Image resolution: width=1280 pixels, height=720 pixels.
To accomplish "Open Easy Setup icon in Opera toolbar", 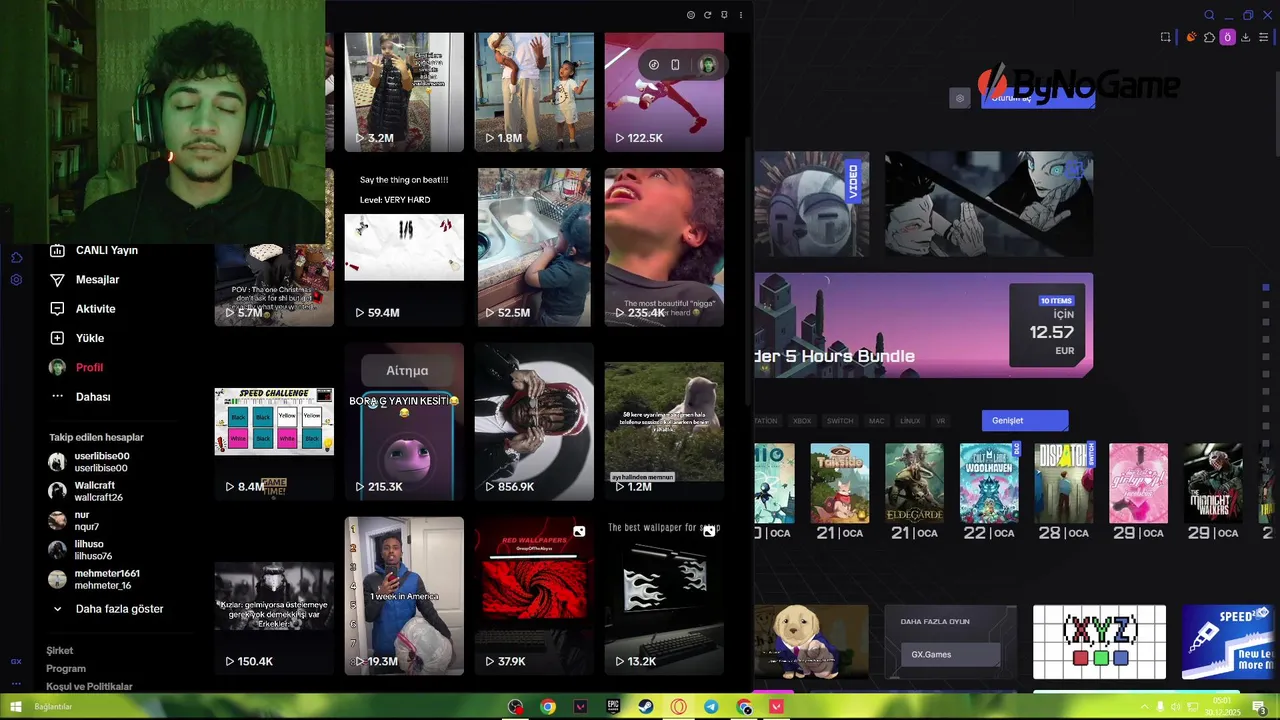I will click(1263, 37).
